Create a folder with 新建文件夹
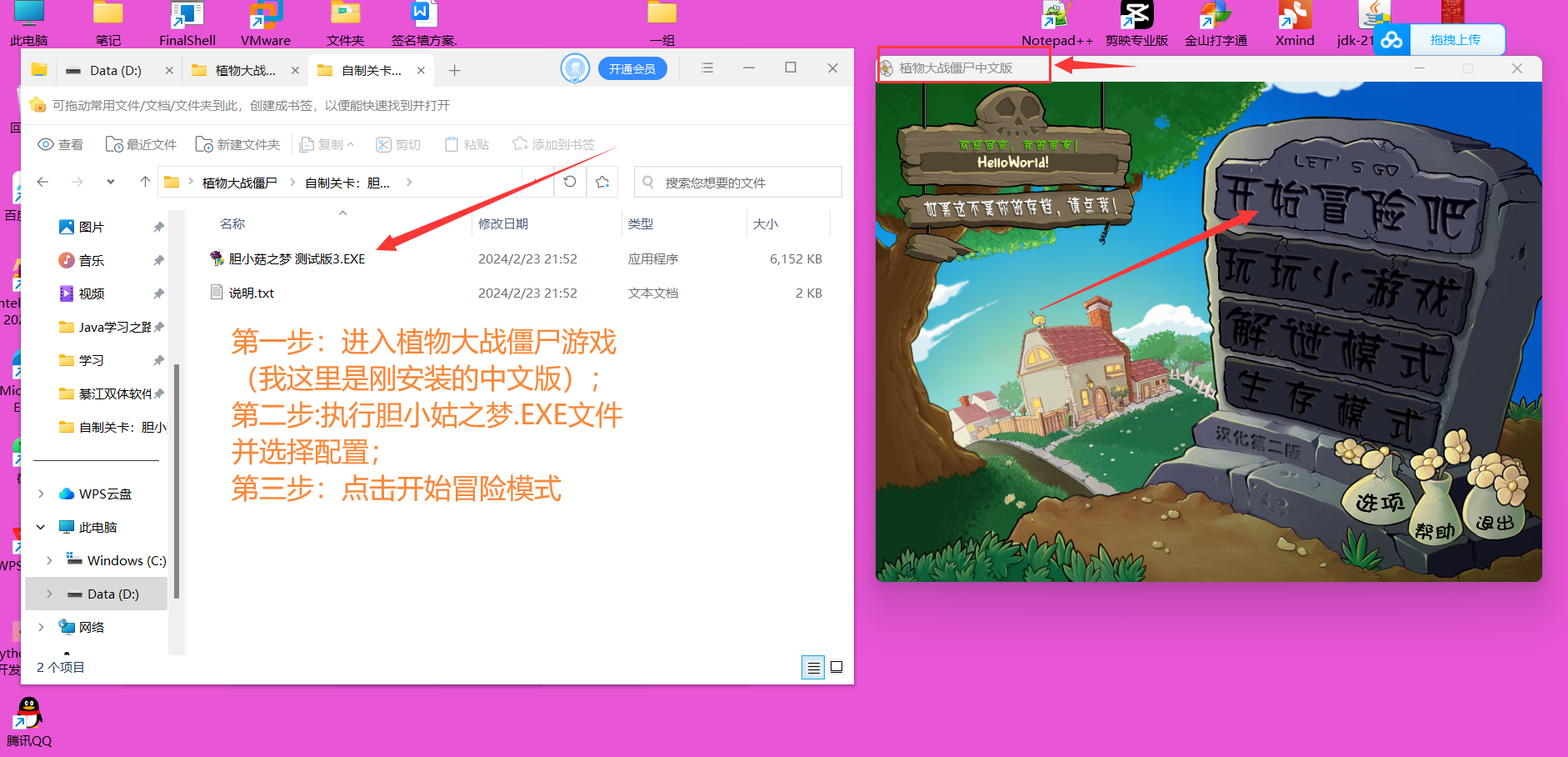This screenshot has height=757, width=1568. click(237, 144)
